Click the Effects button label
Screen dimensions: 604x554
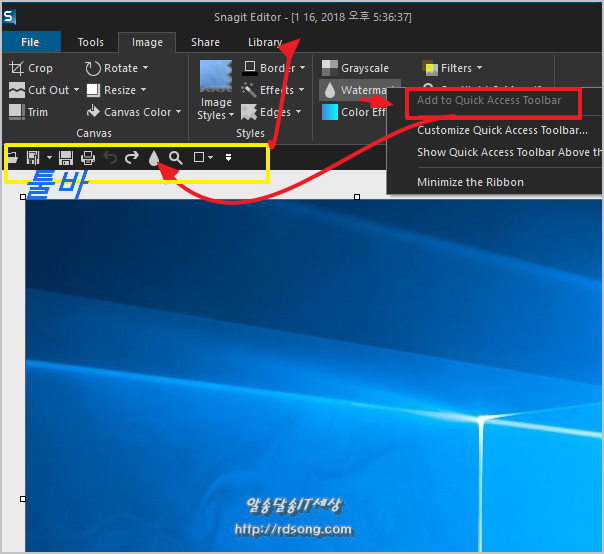click(x=277, y=90)
